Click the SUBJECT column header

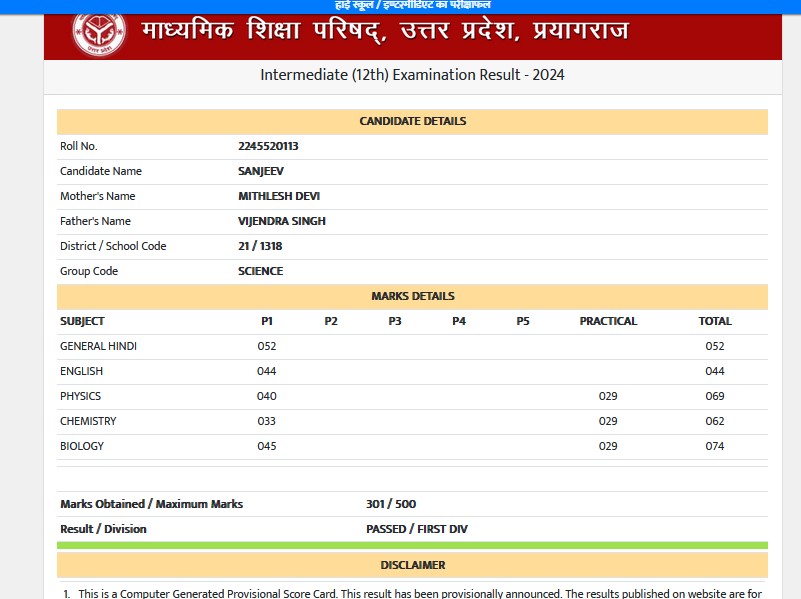pos(82,321)
